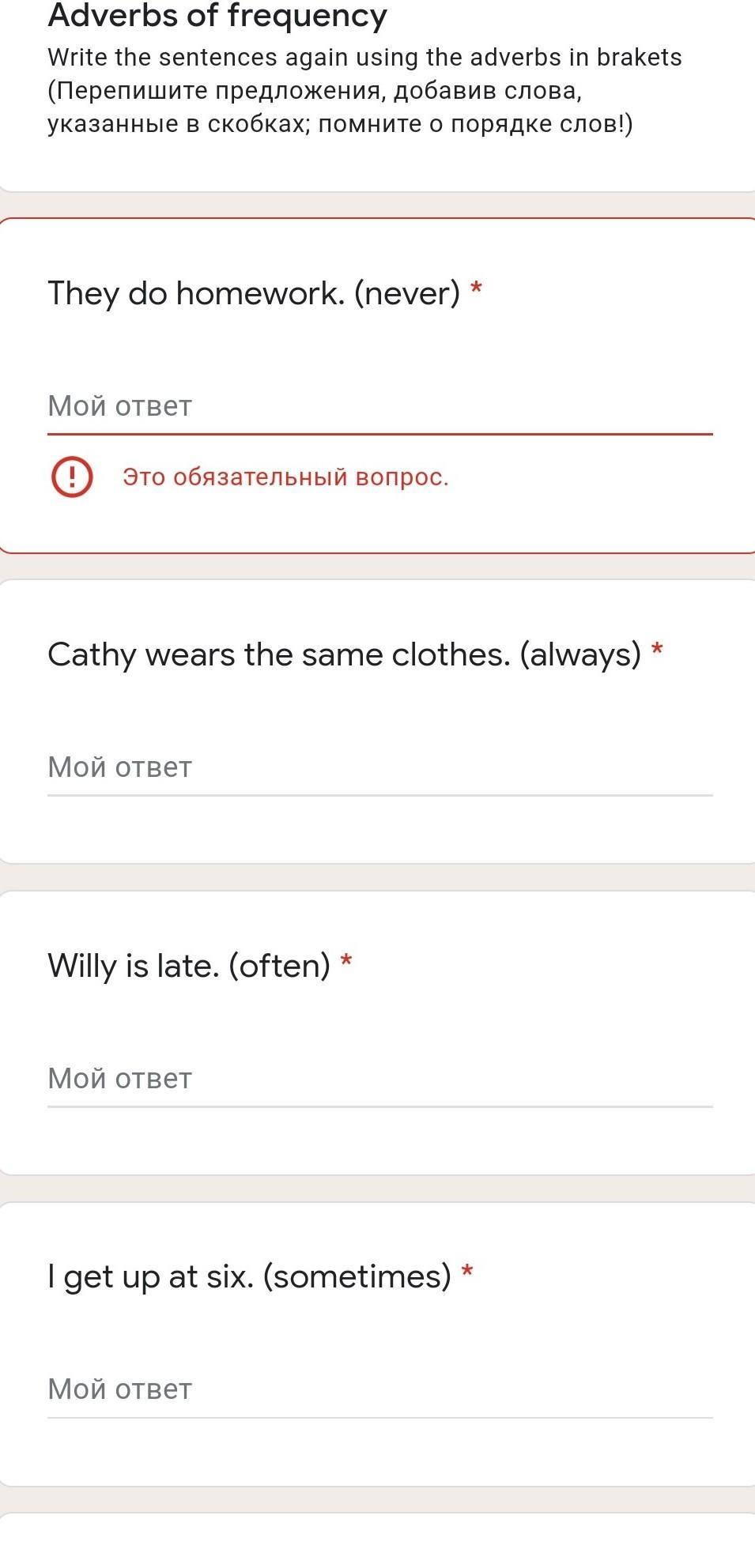The image size is (755, 1568).
Task: Click the 'Adverbs of frequency' form title
Action: (x=217, y=16)
